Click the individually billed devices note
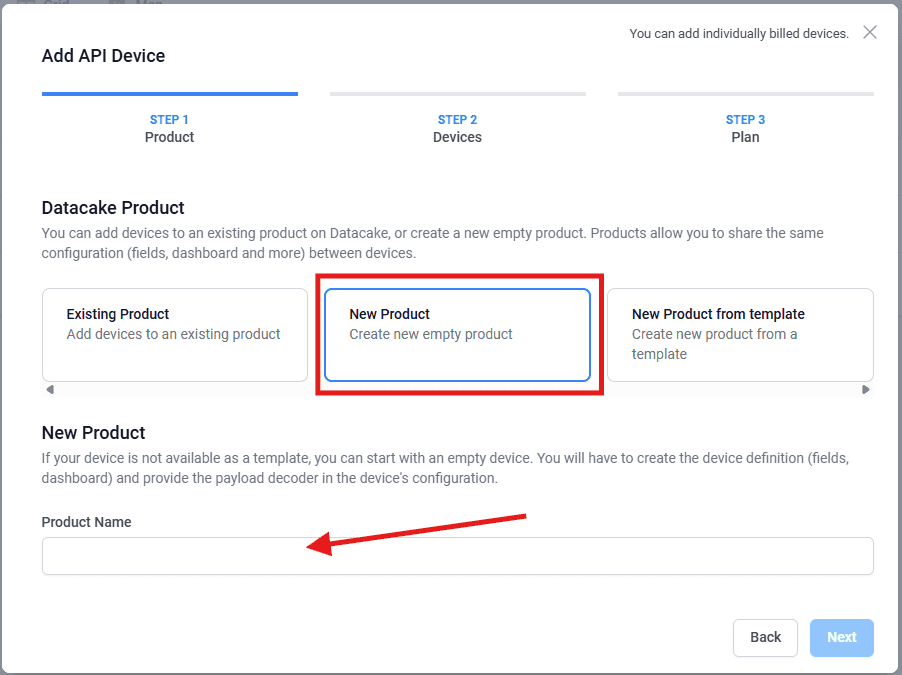Screen dimensions: 902x675 [738, 34]
